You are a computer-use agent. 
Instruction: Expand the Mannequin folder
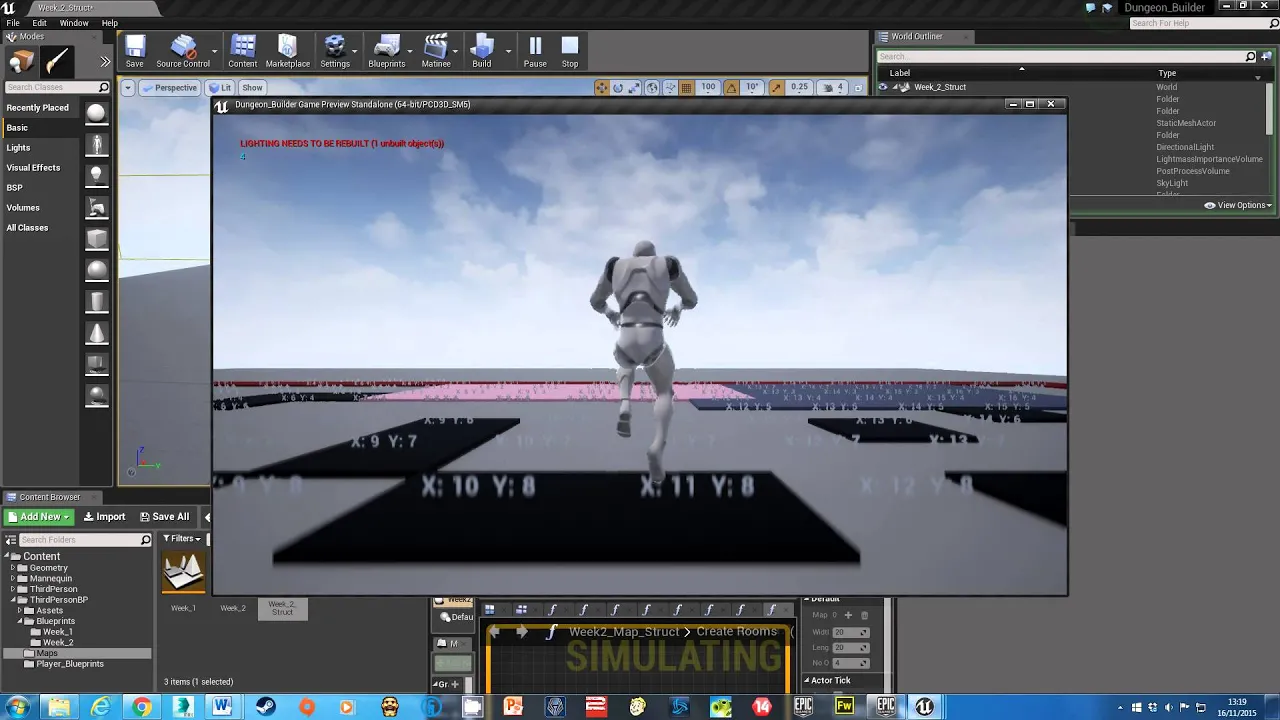click(13, 578)
